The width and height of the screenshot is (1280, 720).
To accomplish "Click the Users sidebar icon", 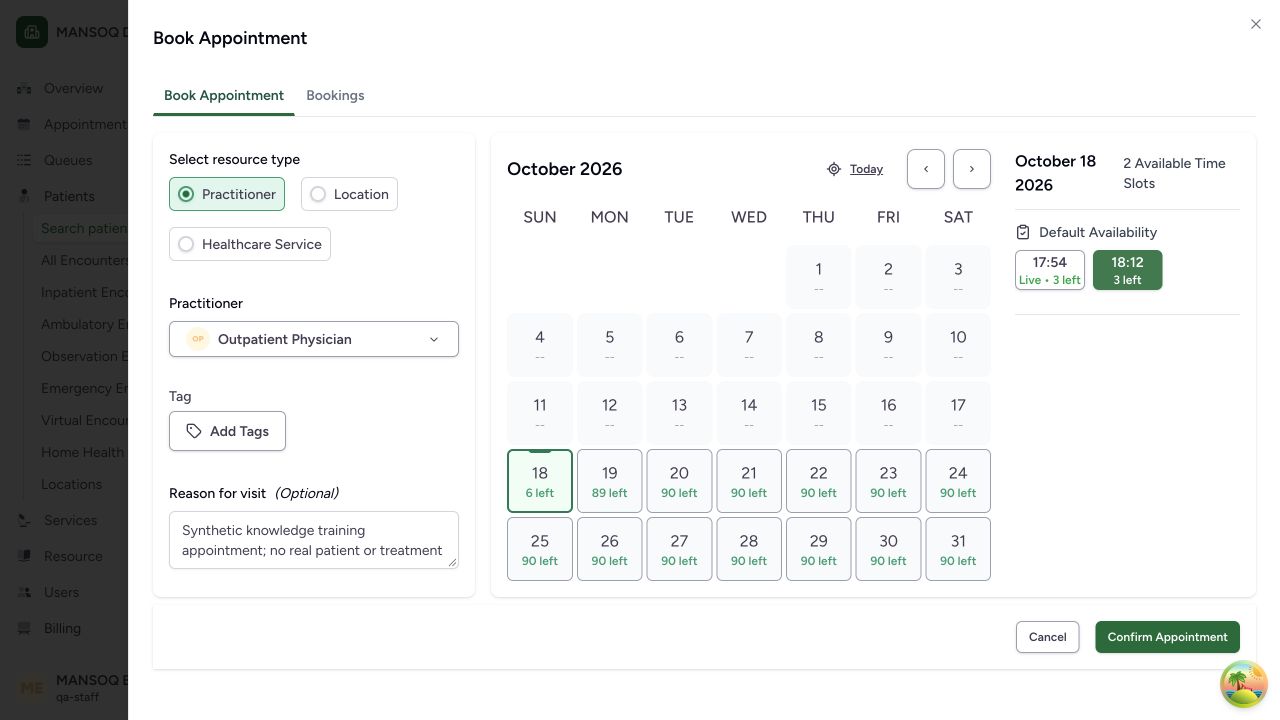I will pyautogui.click(x=24, y=592).
